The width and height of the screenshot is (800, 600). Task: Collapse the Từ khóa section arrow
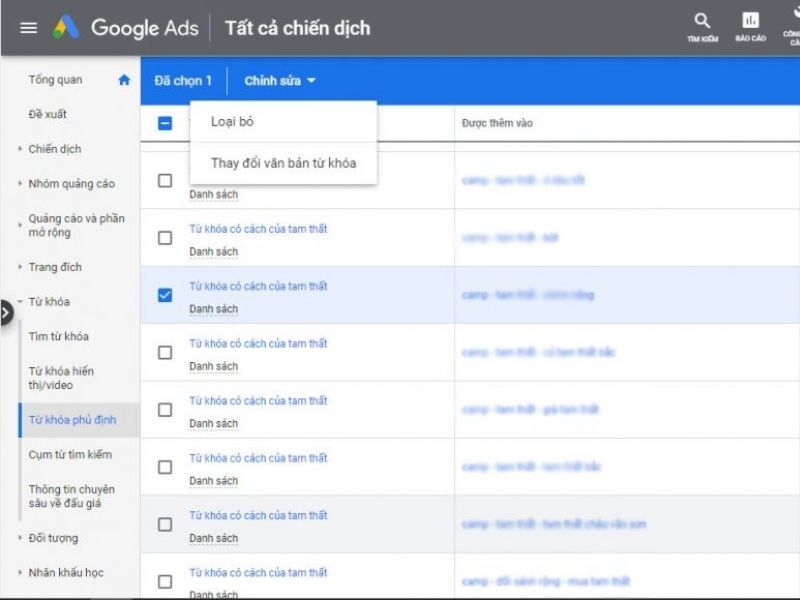[x=20, y=301]
